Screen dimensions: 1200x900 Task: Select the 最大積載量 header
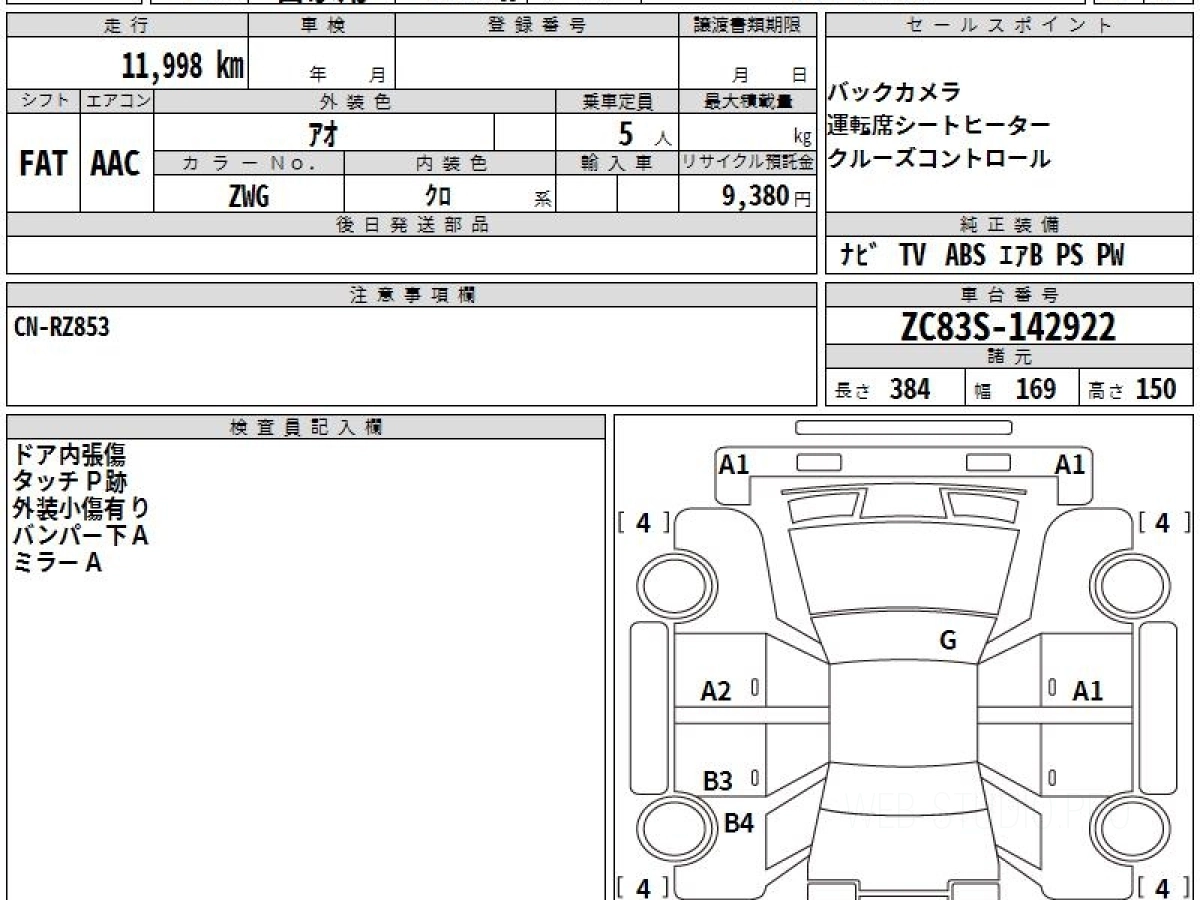(748, 101)
